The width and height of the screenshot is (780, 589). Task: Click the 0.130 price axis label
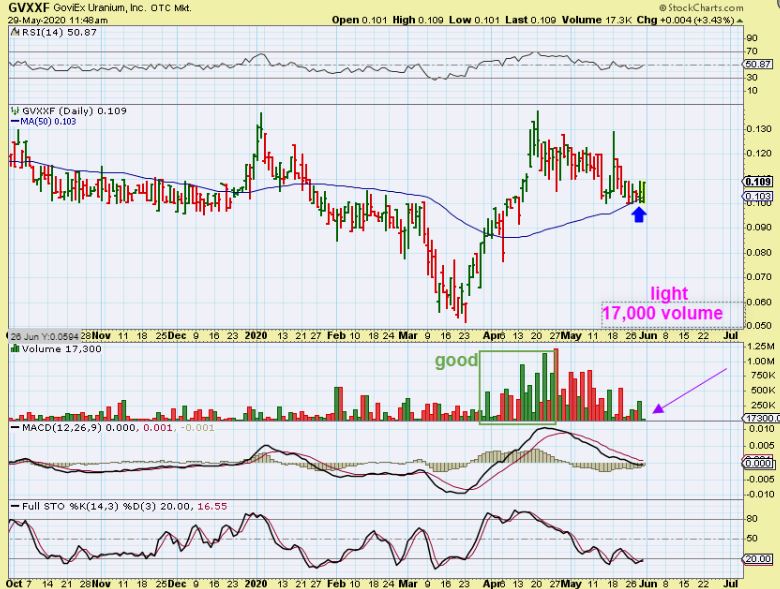(x=758, y=129)
